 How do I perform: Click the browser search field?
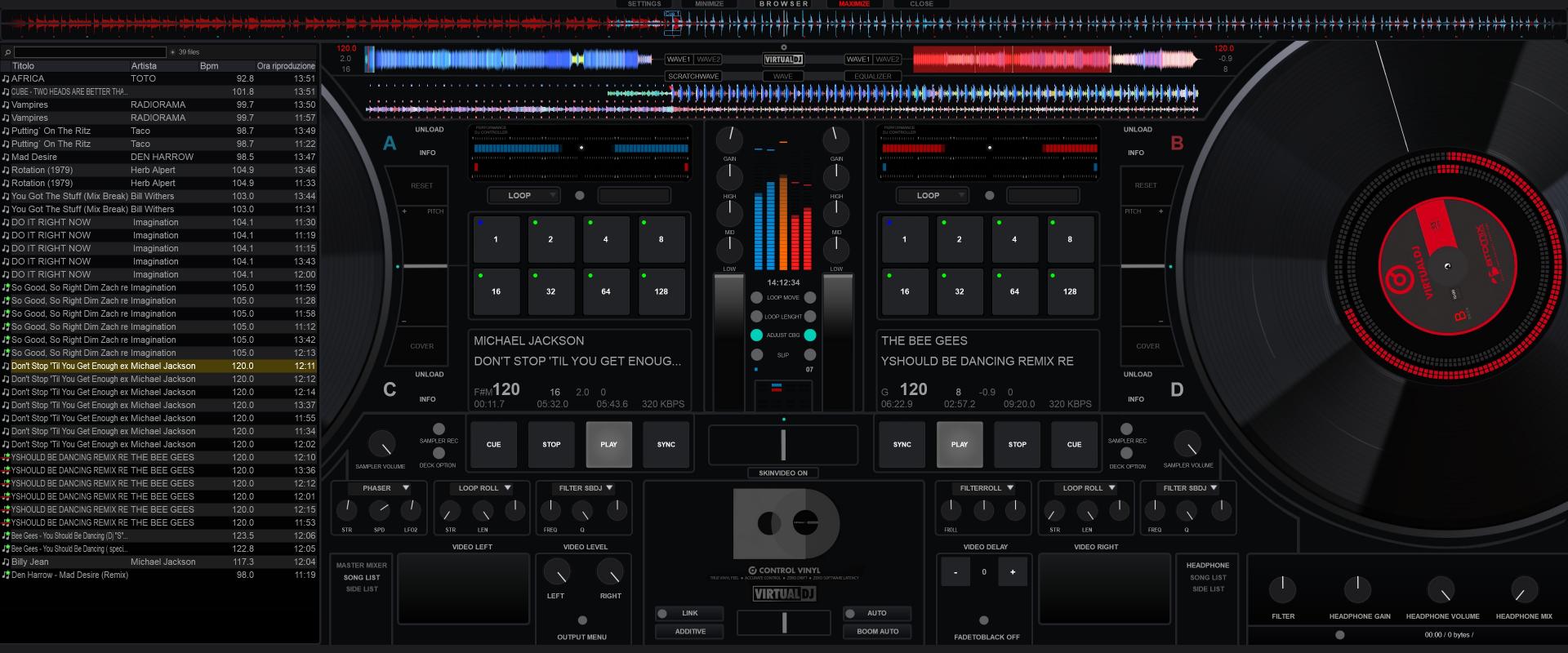pyautogui.click(x=90, y=52)
